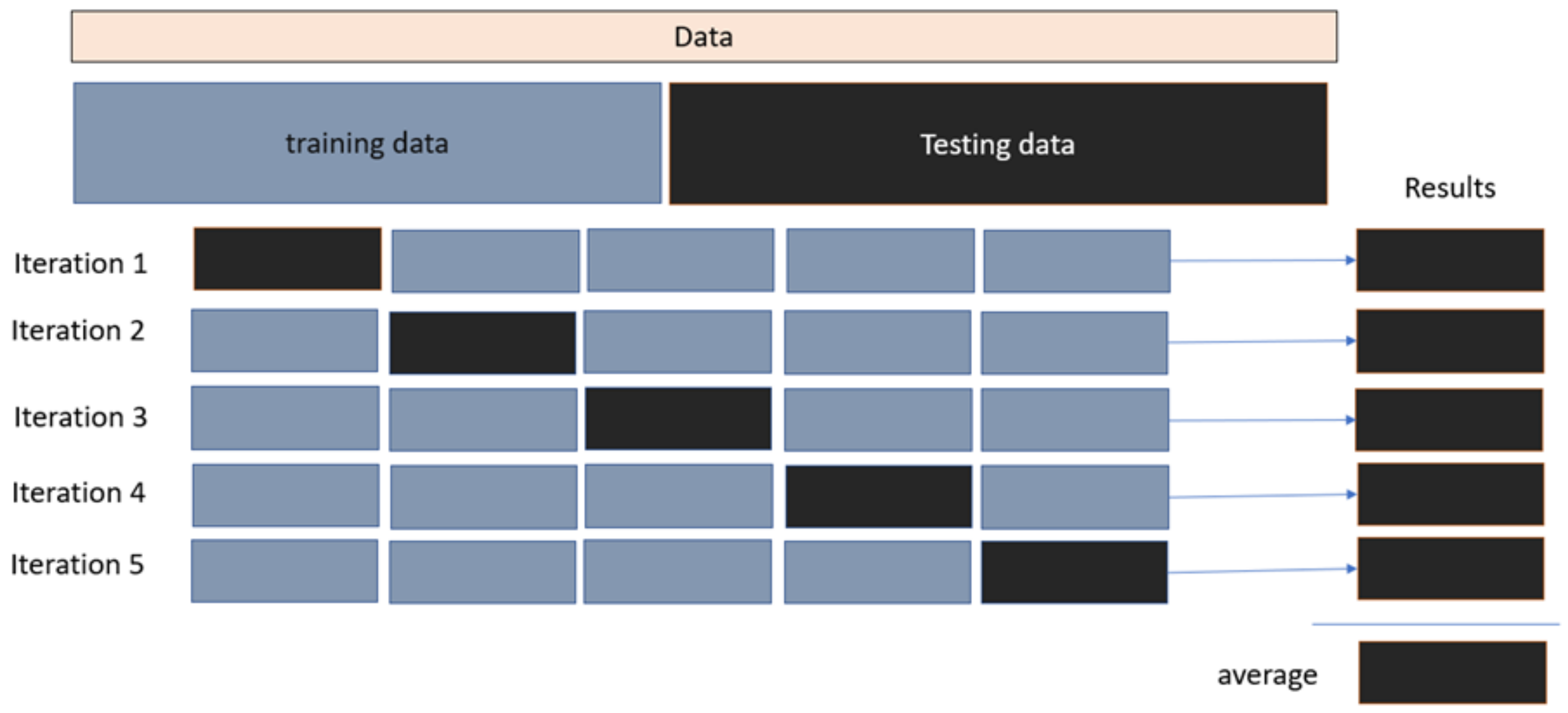1568x713 pixels.
Task: Click the black Testing data block
Action: pyautogui.click(x=998, y=144)
